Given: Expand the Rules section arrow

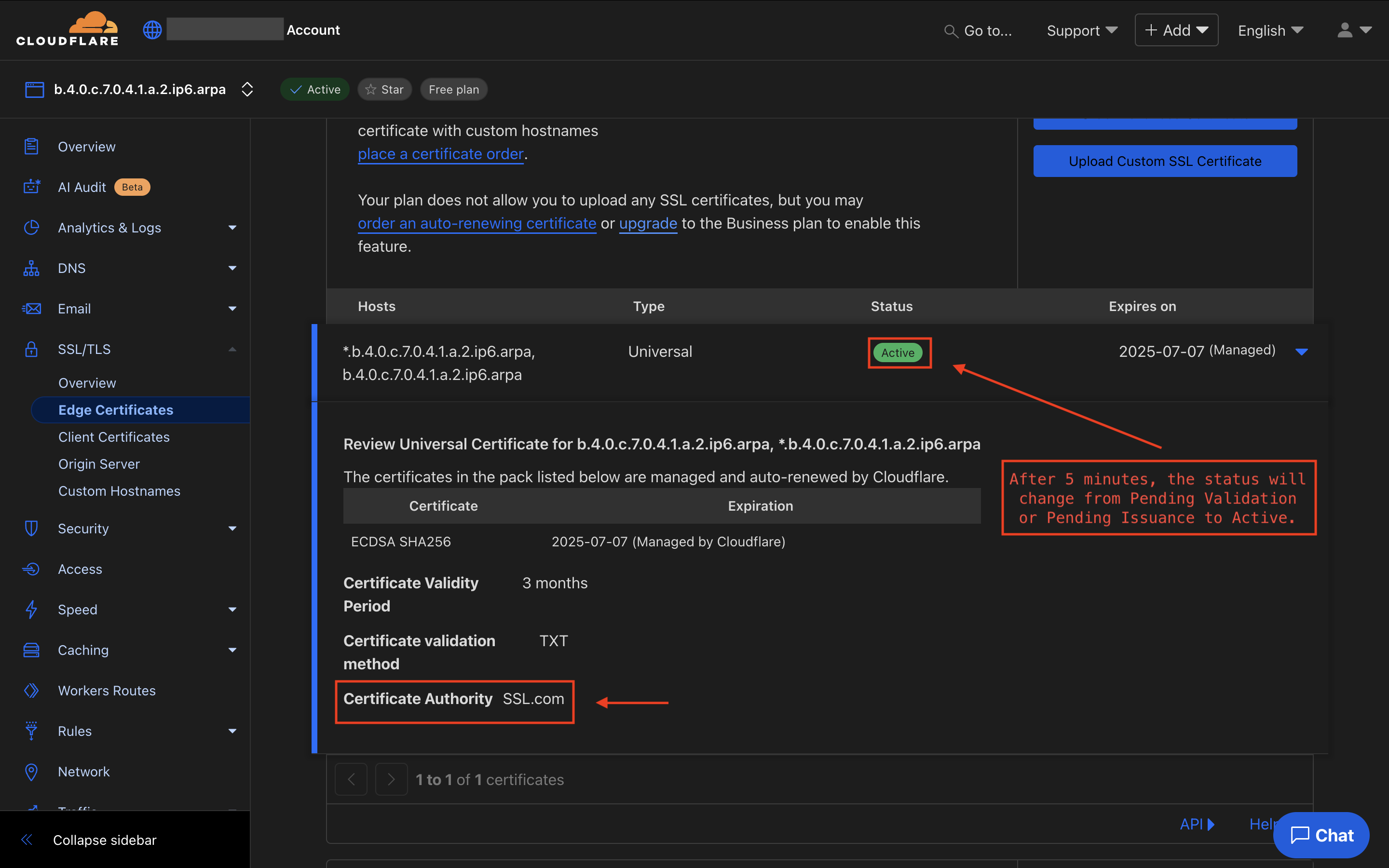Looking at the screenshot, I should pos(232,732).
